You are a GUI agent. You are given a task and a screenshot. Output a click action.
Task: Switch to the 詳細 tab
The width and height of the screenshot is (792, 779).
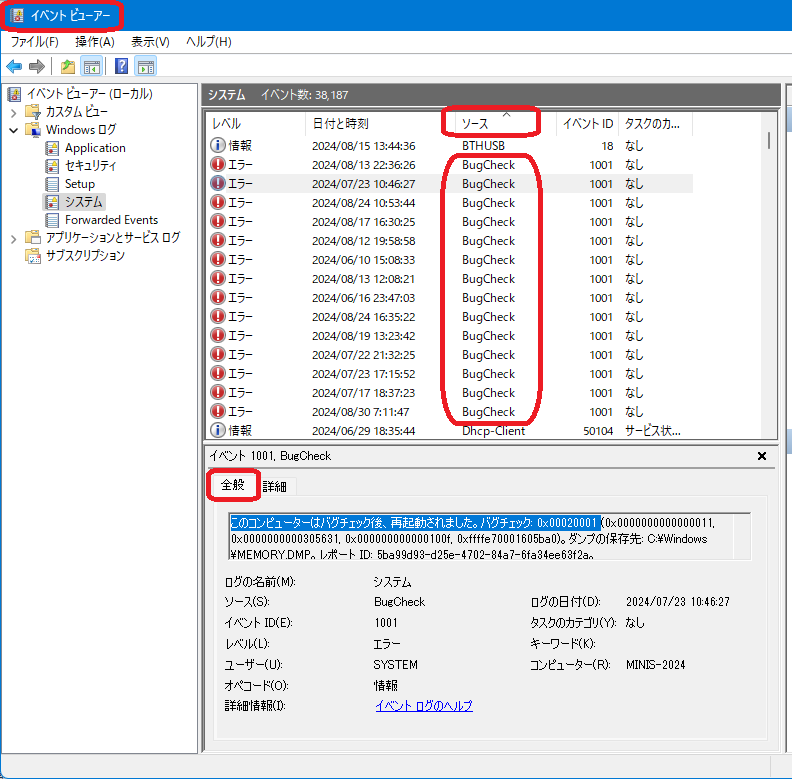point(275,486)
